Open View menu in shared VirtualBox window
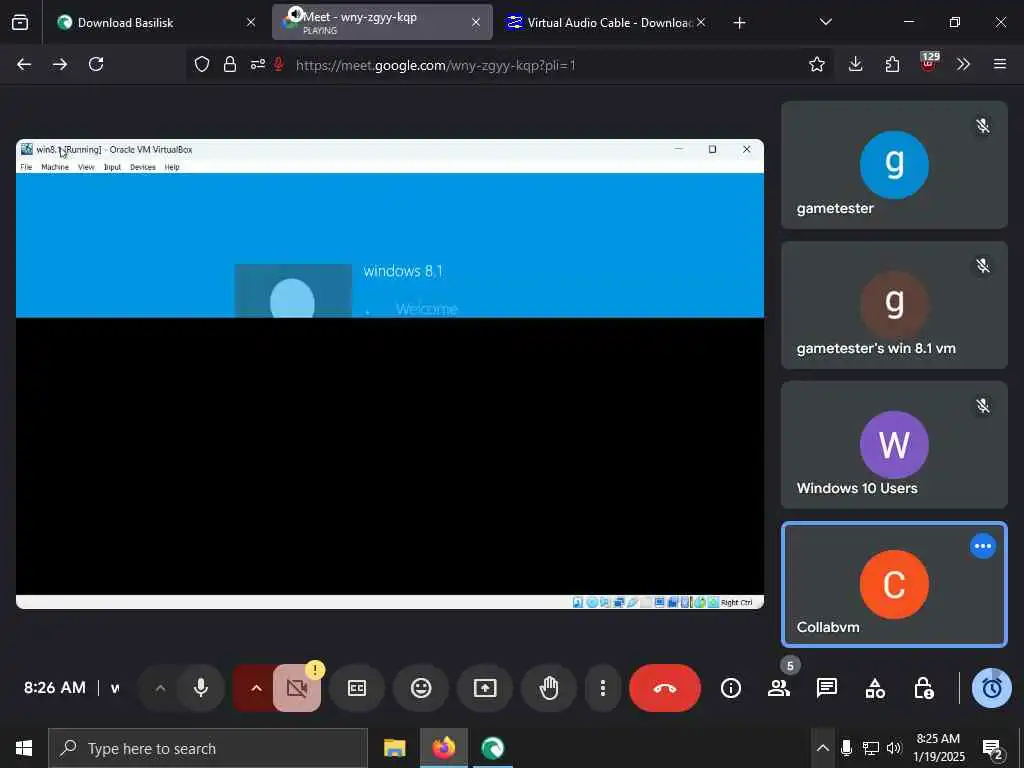Image resolution: width=1024 pixels, height=768 pixels. (86, 167)
